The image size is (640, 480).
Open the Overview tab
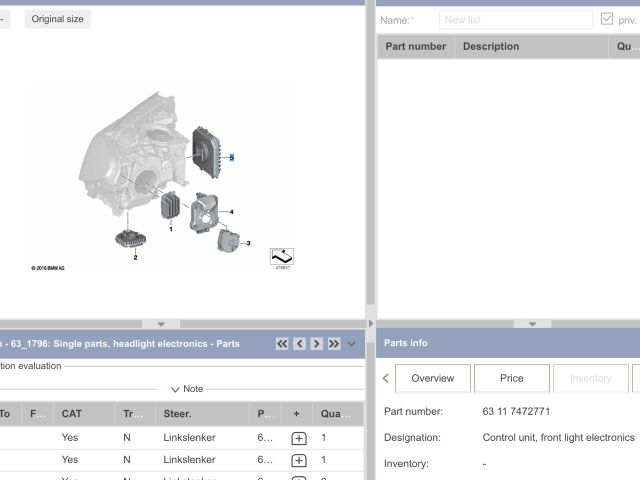click(x=432, y=378)
